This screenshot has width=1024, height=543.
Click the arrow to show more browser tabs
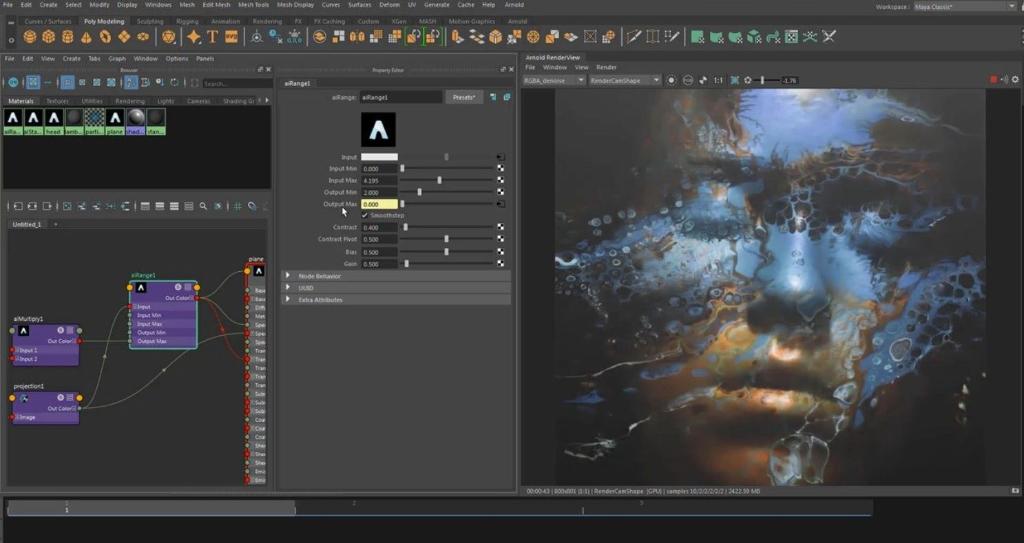click(x=266, y=101)
